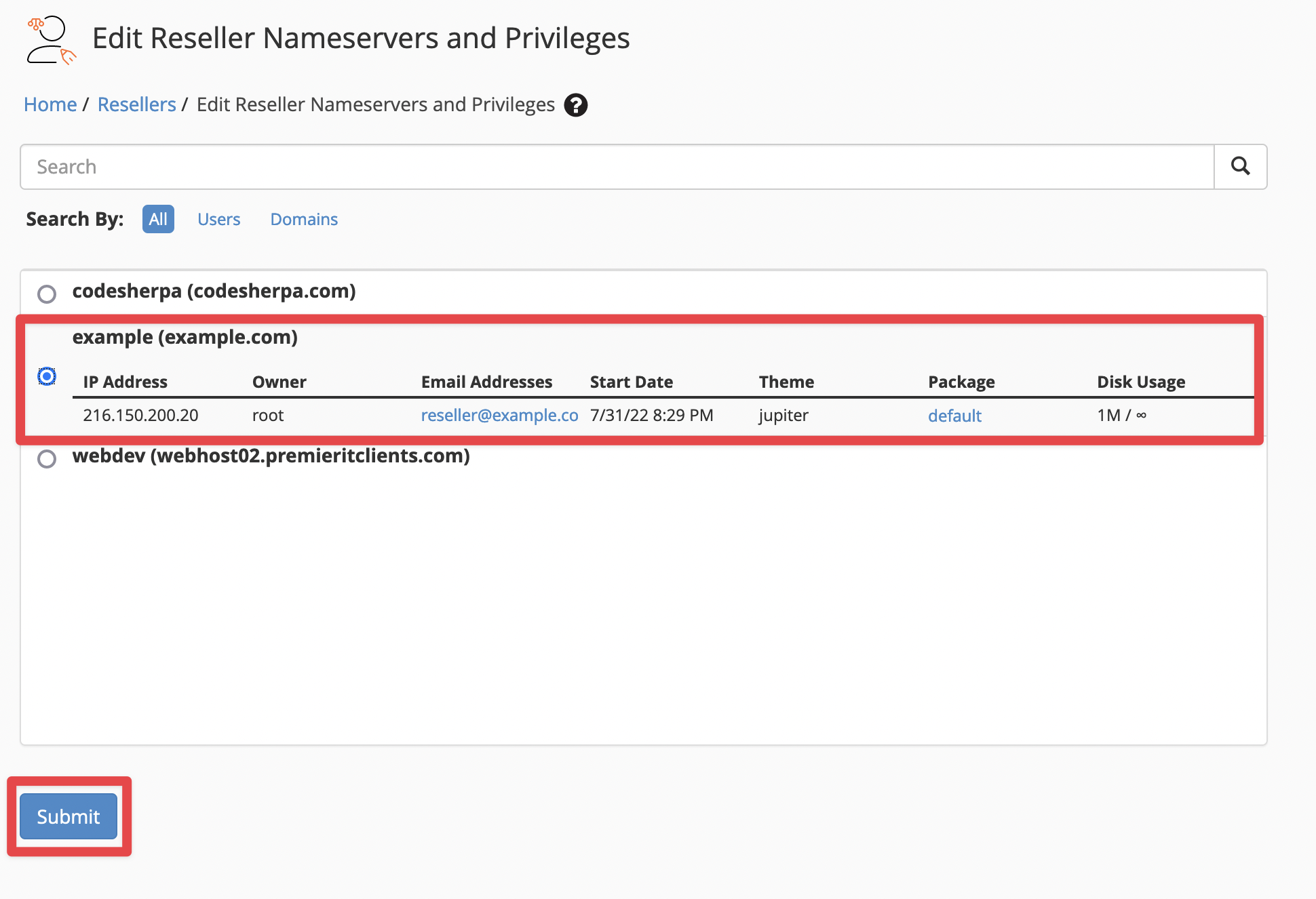Click the IP Address column header
The height and width of the screenshot is (899, 1316).
tap(125, 382)
